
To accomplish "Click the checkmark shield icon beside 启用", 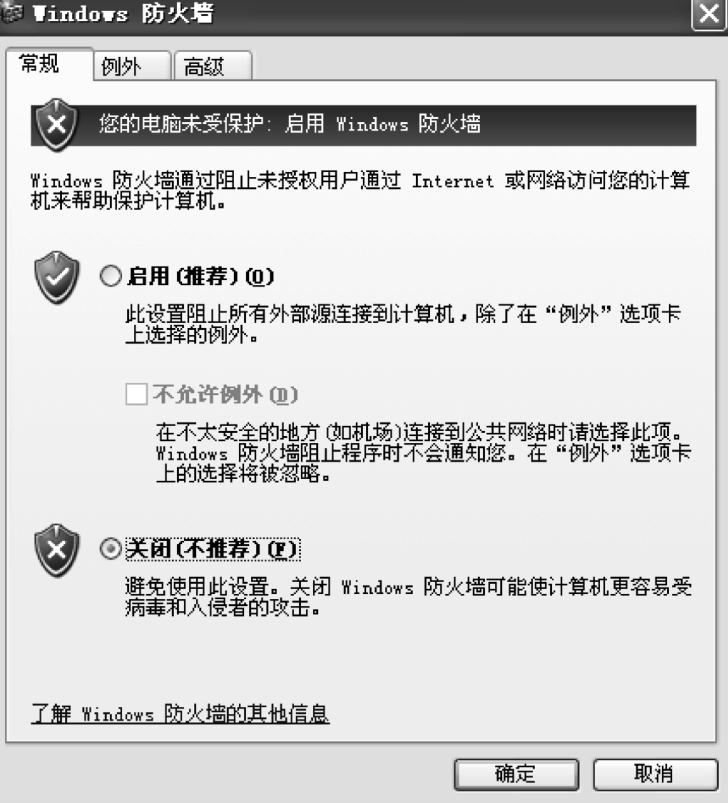I will pos(57,277).
